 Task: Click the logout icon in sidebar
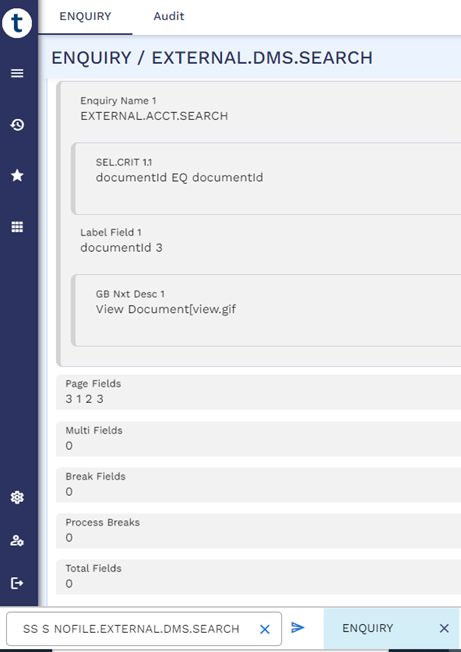click(x=17, y=583)
